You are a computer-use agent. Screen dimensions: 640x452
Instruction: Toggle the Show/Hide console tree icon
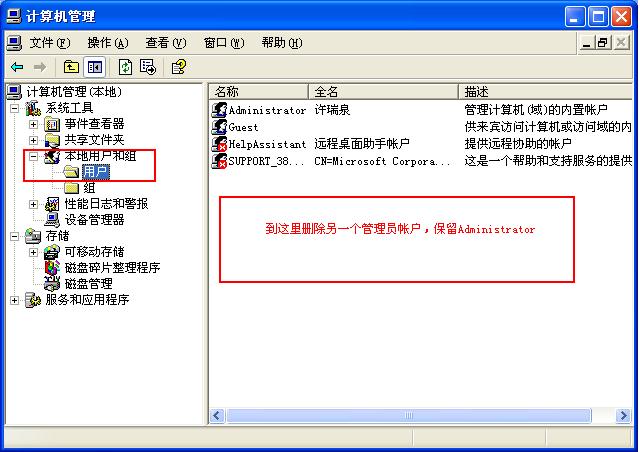pyautogui.click(x=95, y=67)
